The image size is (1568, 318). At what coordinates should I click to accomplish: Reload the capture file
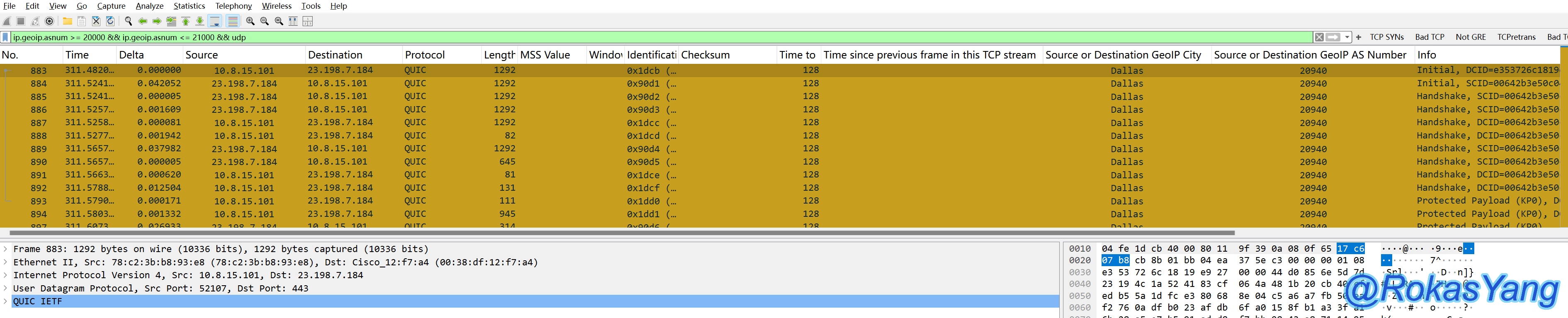click(110, 21)
